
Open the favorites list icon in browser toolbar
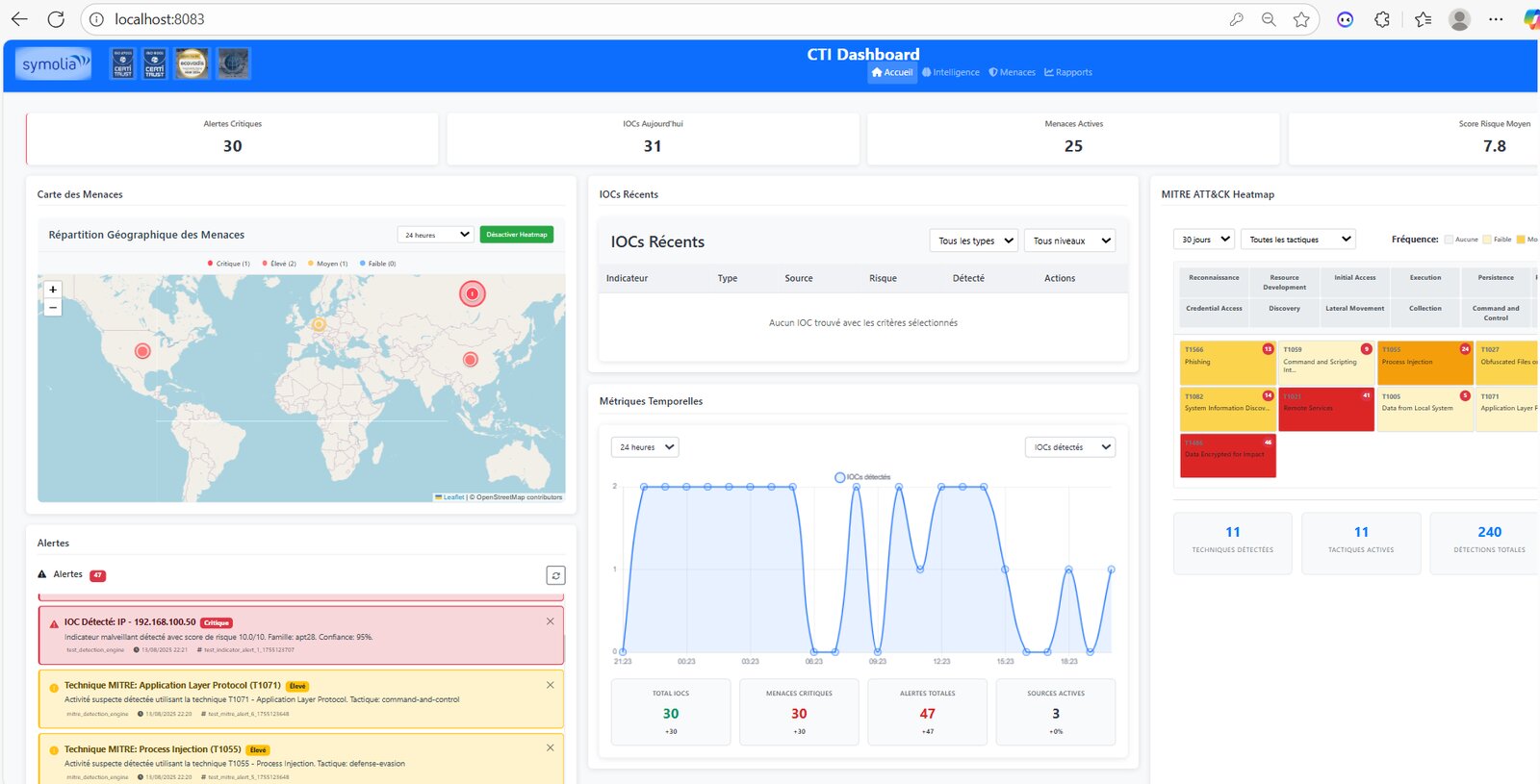[1424, 19]
